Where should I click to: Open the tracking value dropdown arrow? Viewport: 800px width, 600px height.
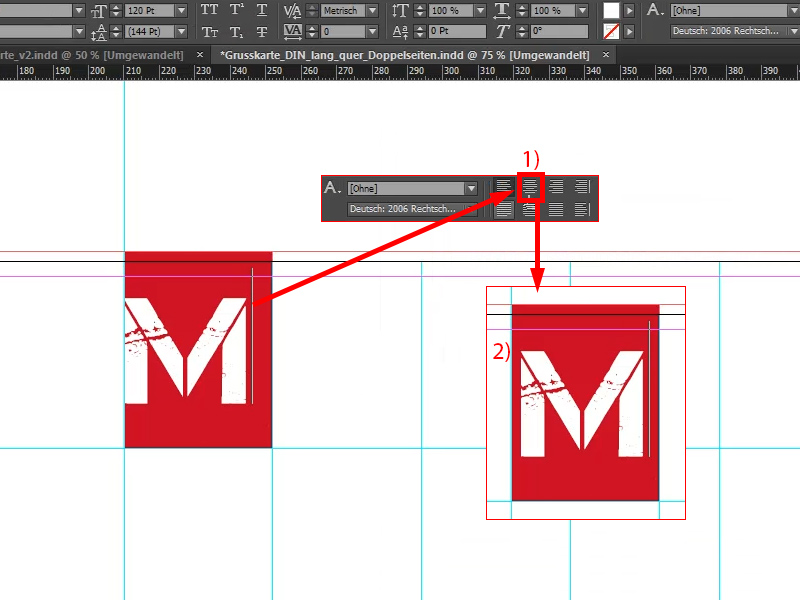click(373, 32)
